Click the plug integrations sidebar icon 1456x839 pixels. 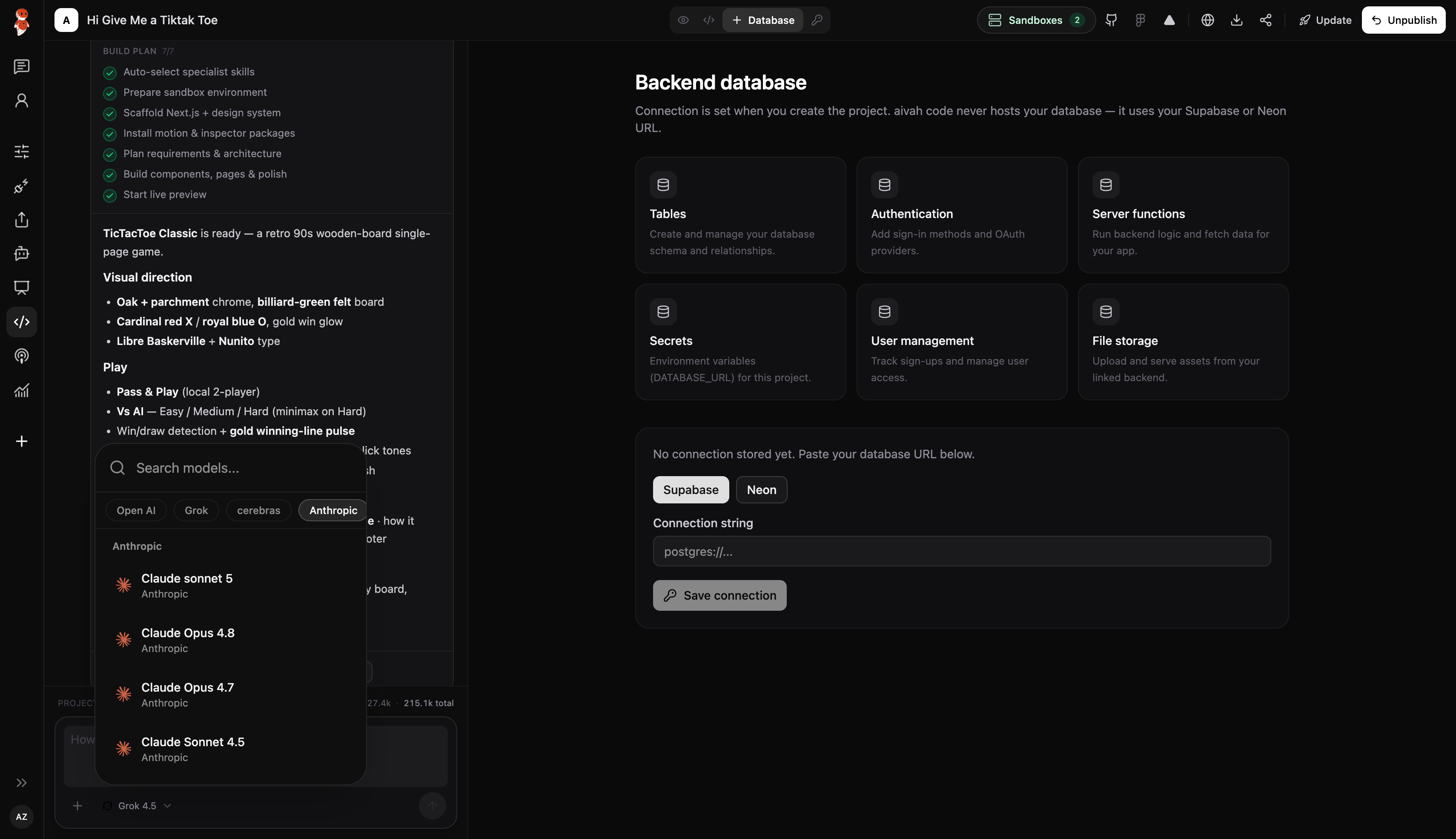21,186
